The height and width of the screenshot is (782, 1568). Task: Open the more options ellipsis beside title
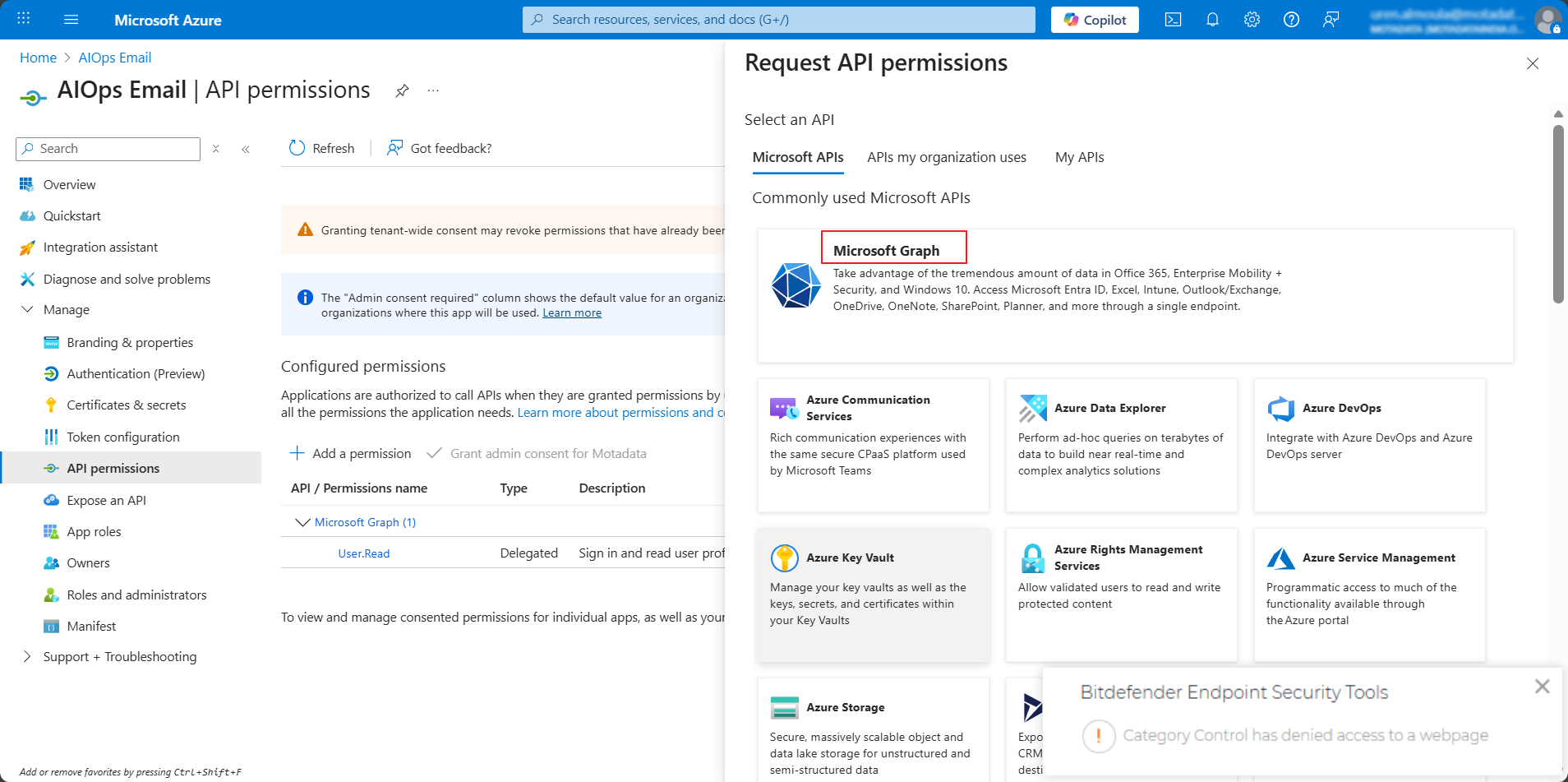[433, 90]
